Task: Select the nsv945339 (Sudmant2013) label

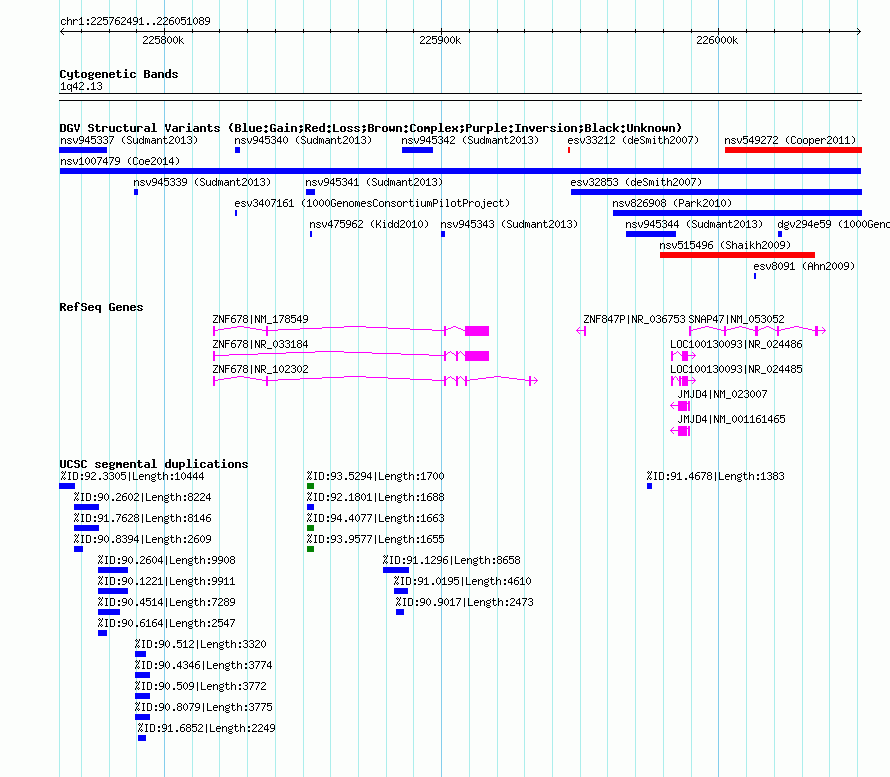Action: click(202, 182)
